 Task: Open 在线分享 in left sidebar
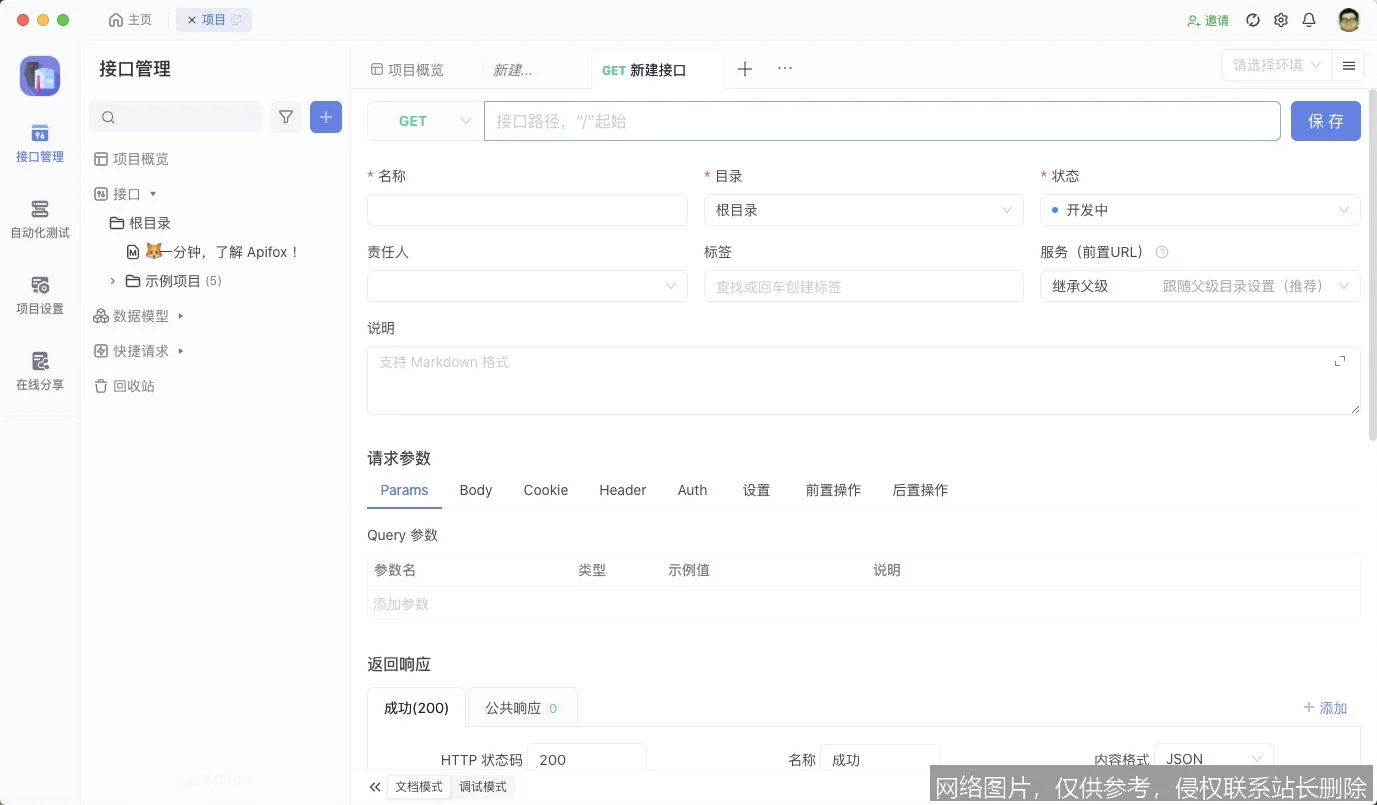point(39,371)
